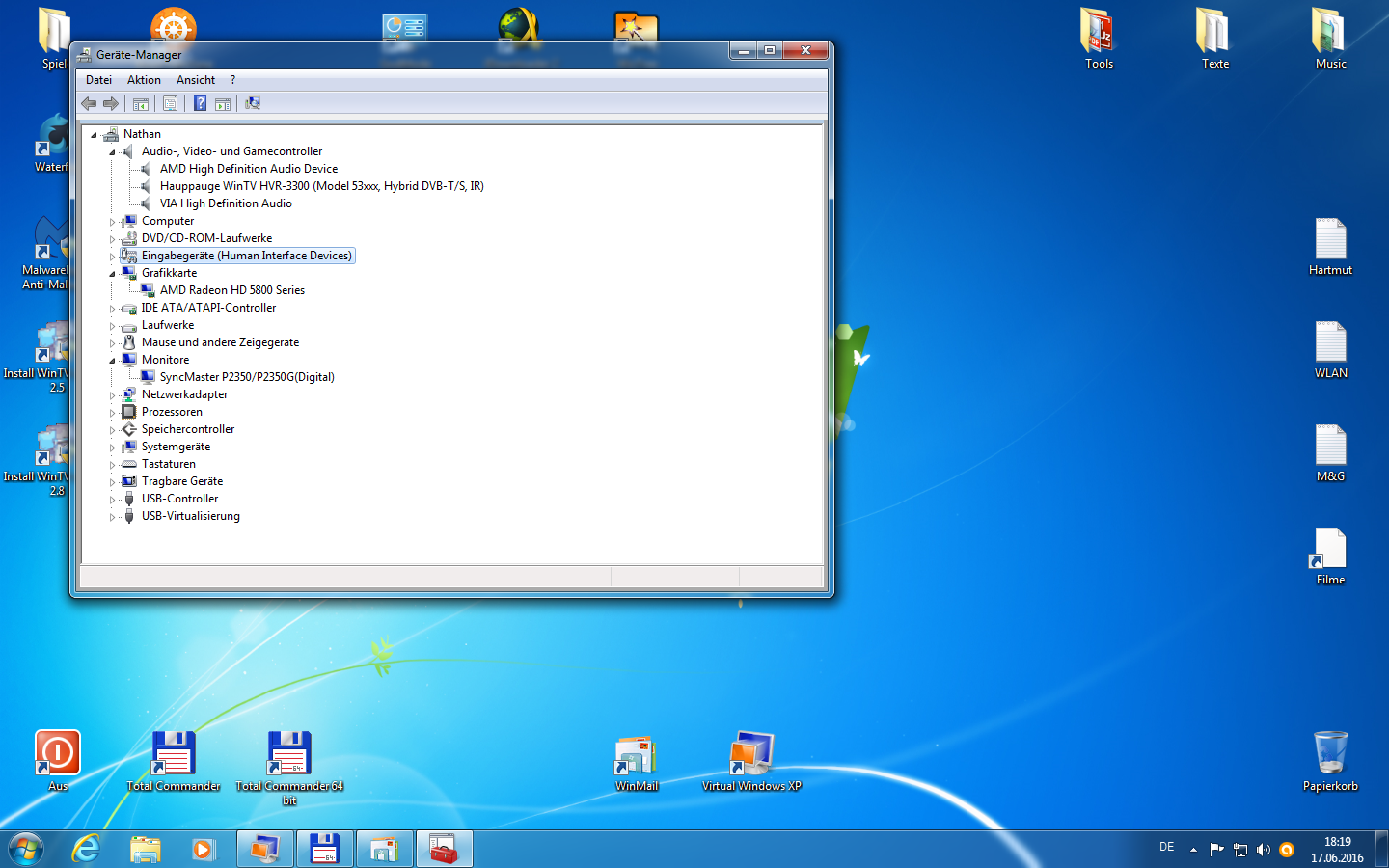This screenshot has width=1389, height=868.
Task: Collapse the Nathan root node
Action: point(94,135)
